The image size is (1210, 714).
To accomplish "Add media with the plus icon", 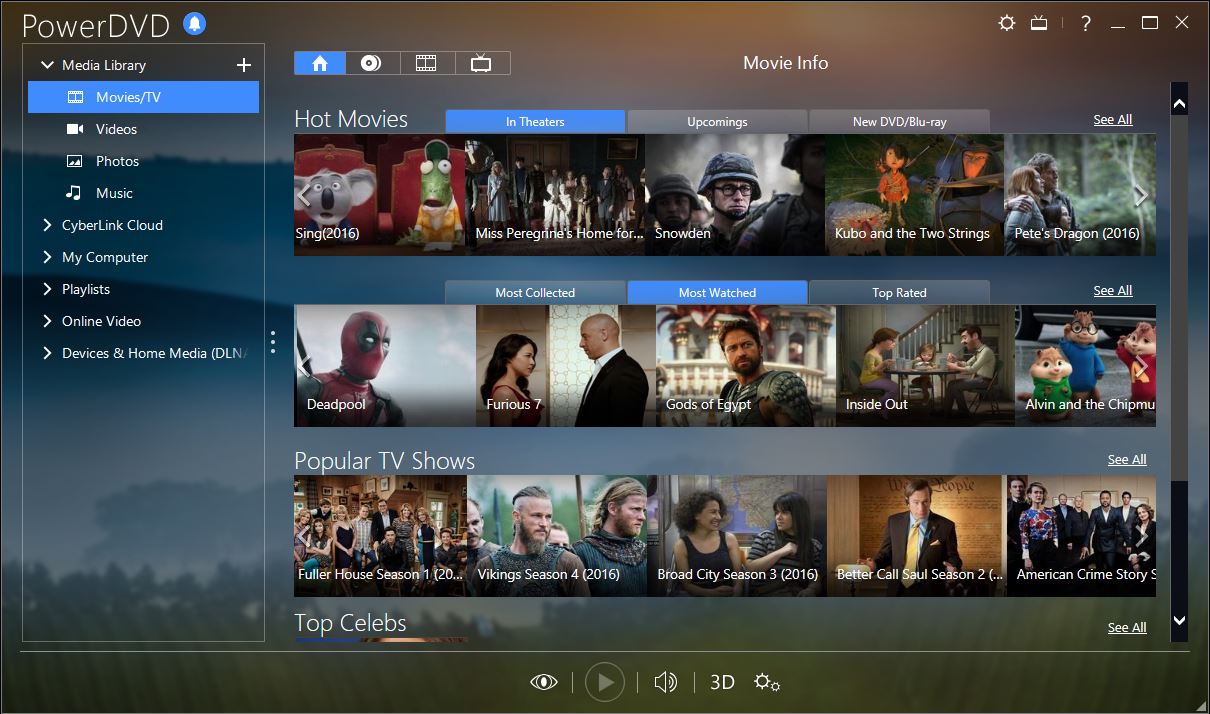I will click(x=243, y=65).
